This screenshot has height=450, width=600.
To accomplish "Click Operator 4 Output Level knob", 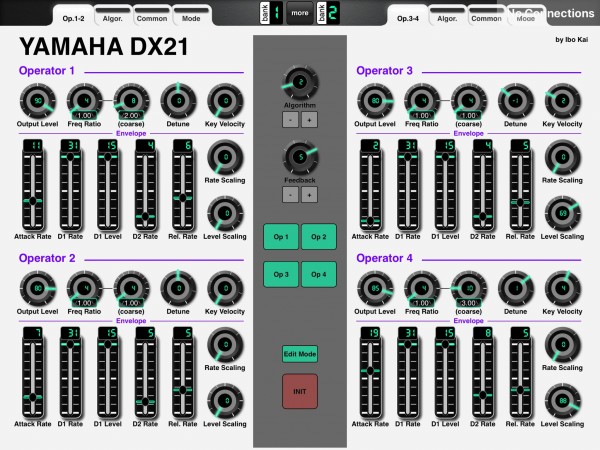I will (x=375, y=289).
